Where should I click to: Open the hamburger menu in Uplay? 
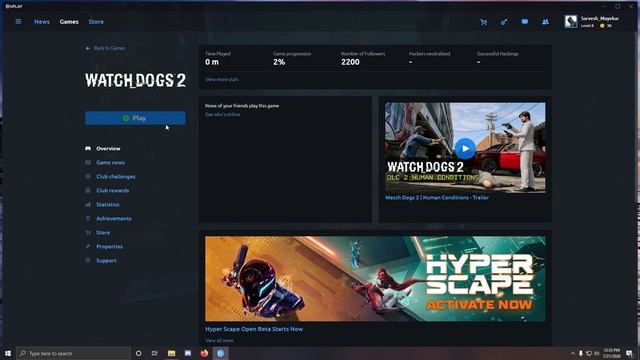coord(18,22)
